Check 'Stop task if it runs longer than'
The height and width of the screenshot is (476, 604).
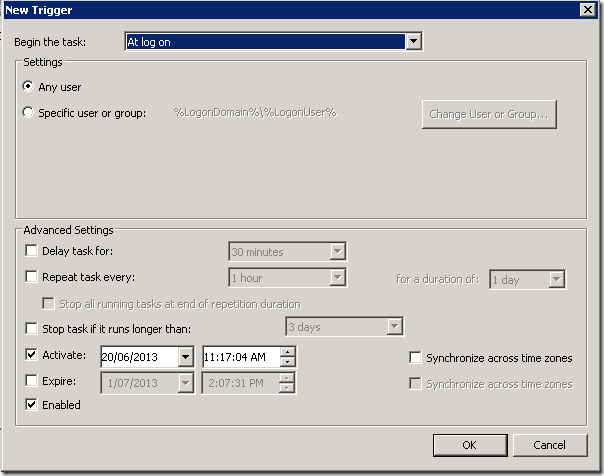32,327
